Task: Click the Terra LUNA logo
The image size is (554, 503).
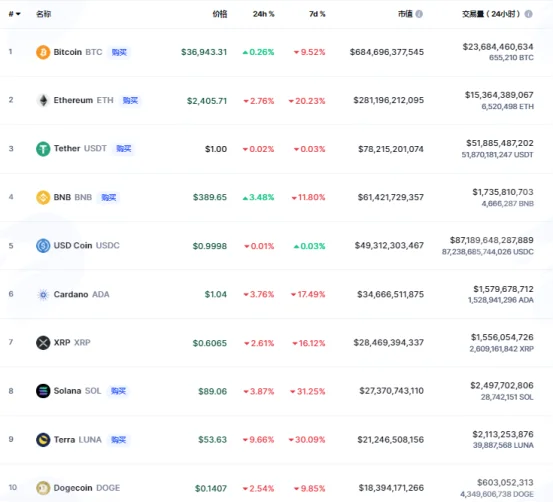Action: pyautogui.click(x=43, y=440)
